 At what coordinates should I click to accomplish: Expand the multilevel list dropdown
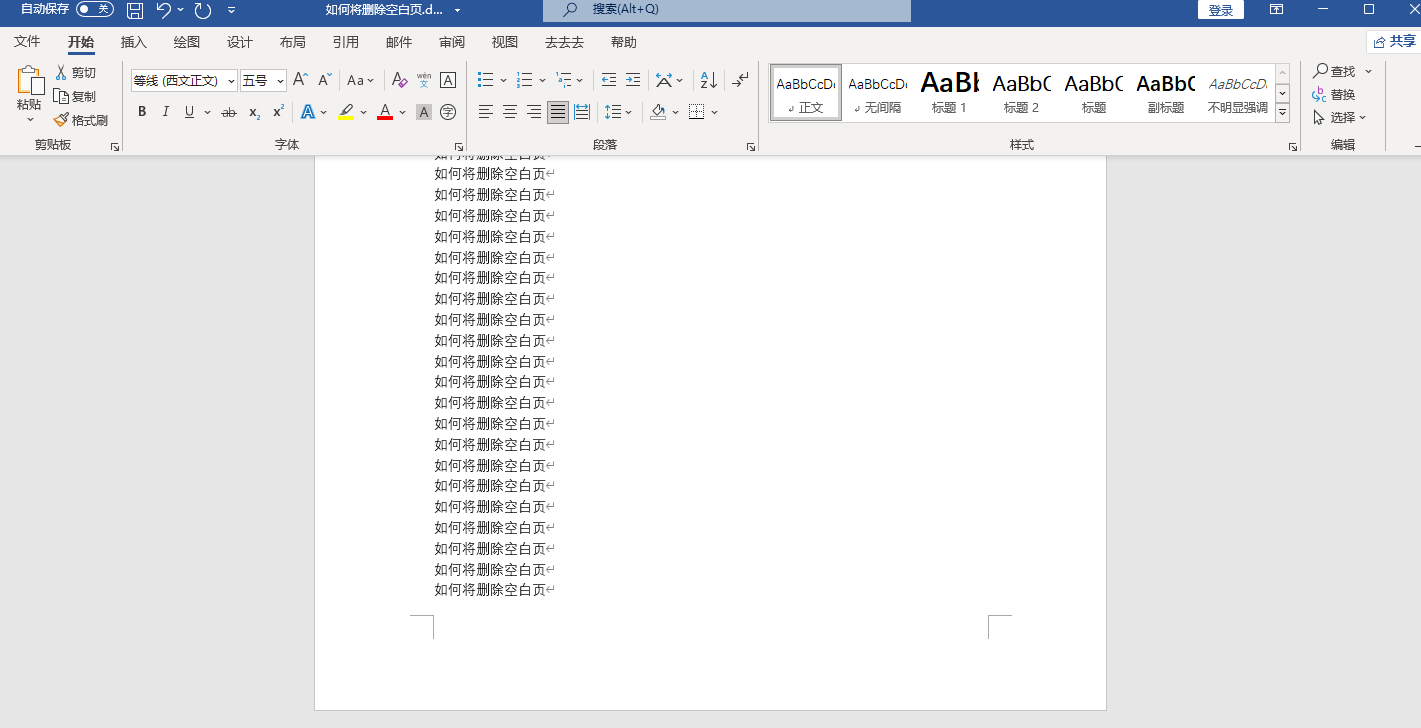point(579,80)
